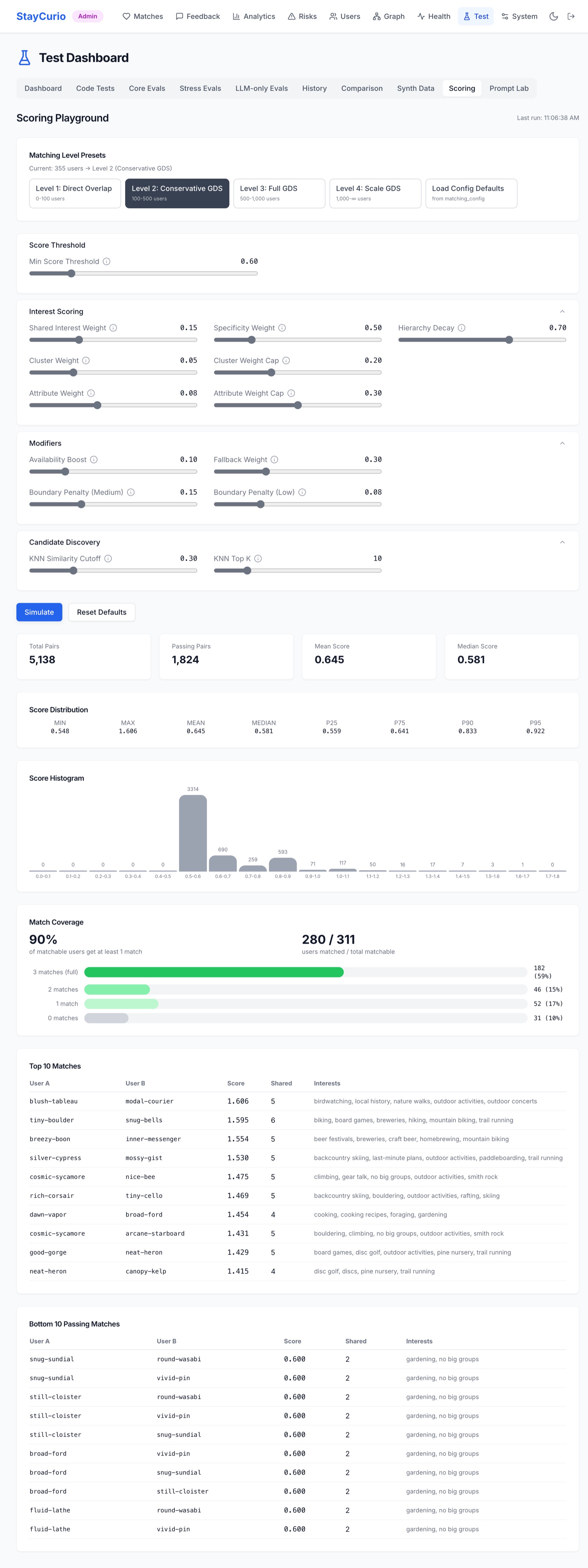Click info icon beside Fallback Weight
Screen dimensions: 588x1568
click(x=274, y=459)
